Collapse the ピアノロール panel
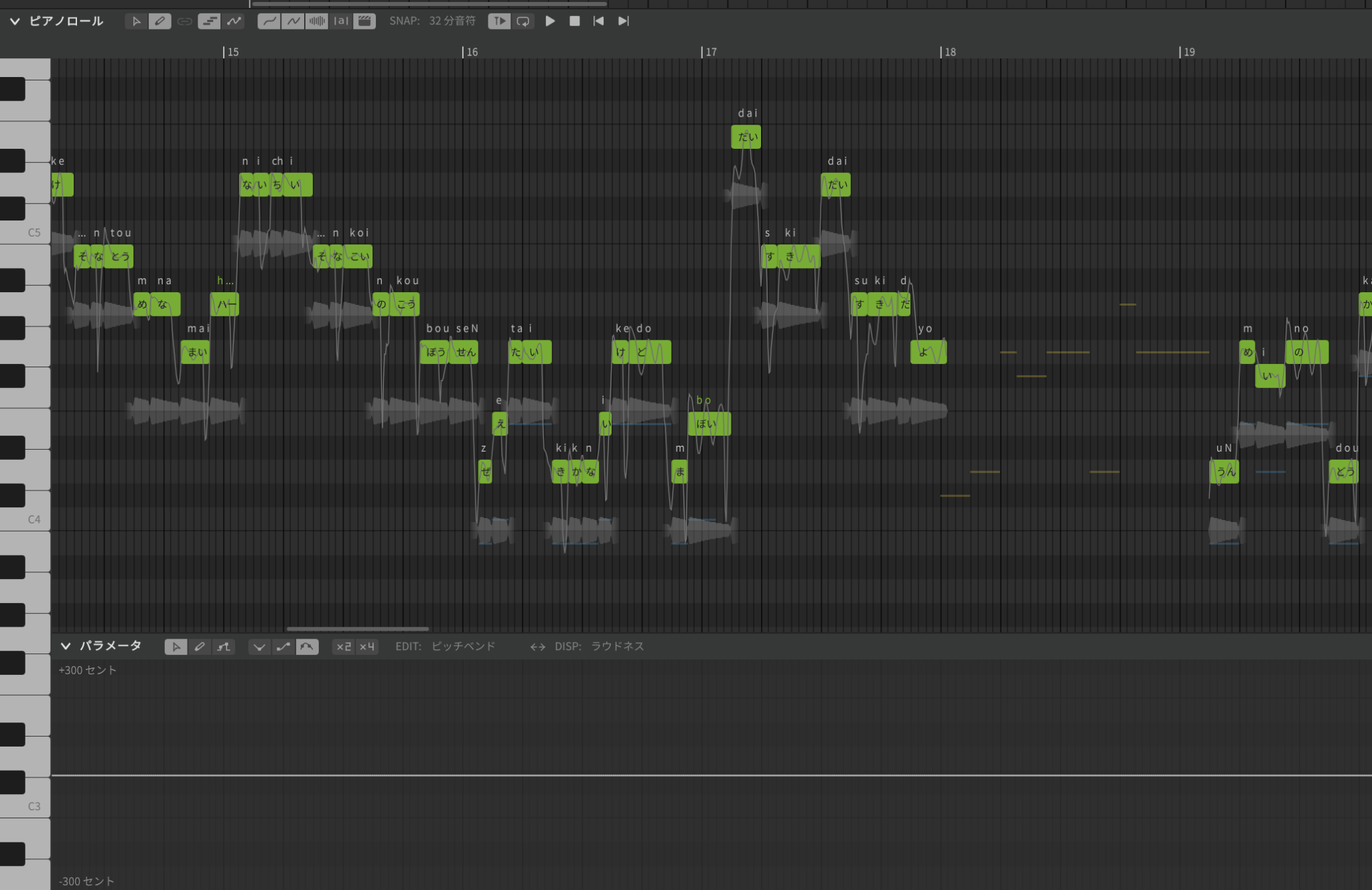 coord(15,21)
